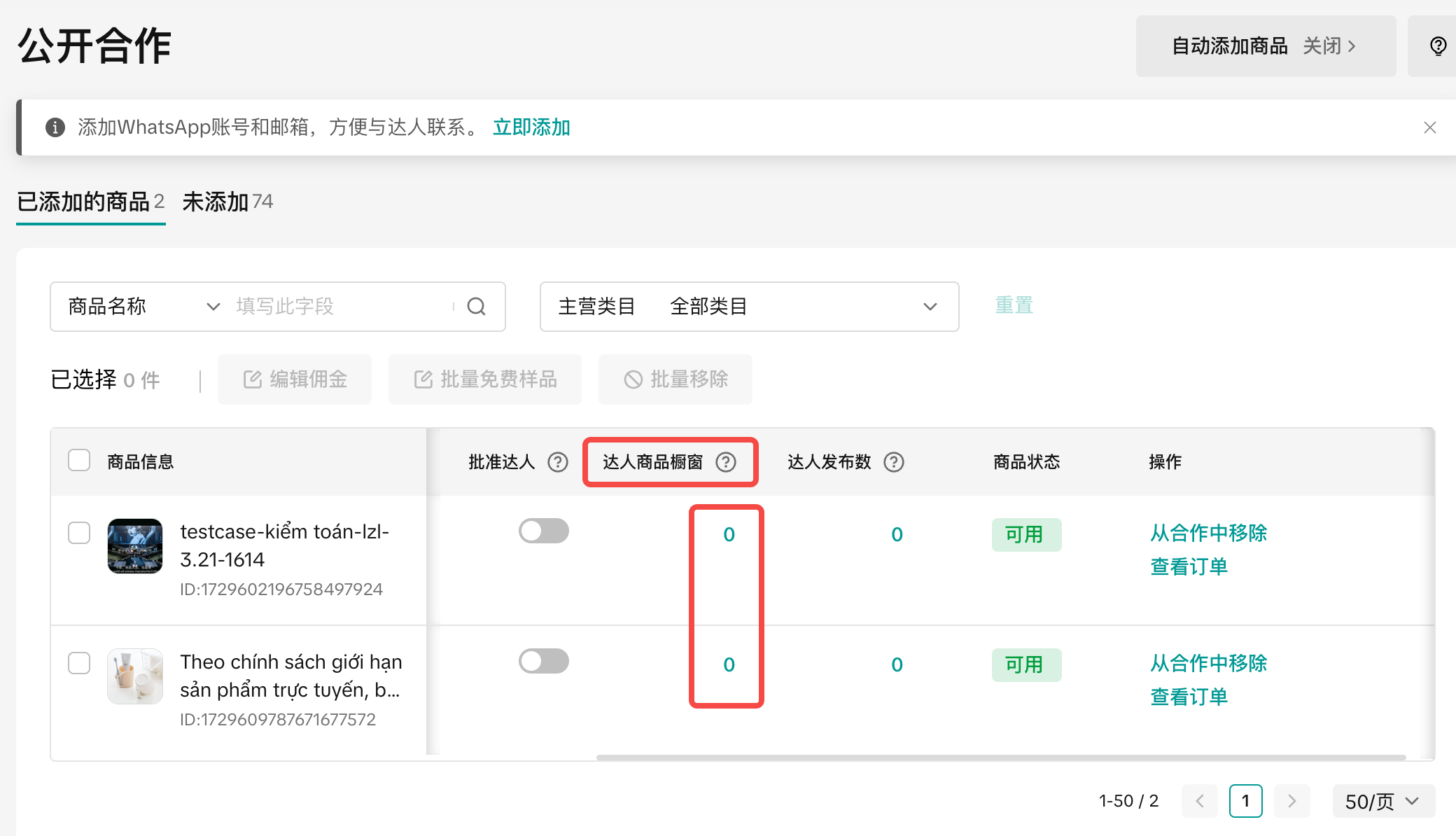Image resolution: width=1456 pixels, height=836 pixels.
Task: Click the lightbulb help icon top right
Action: point(1438,46)
